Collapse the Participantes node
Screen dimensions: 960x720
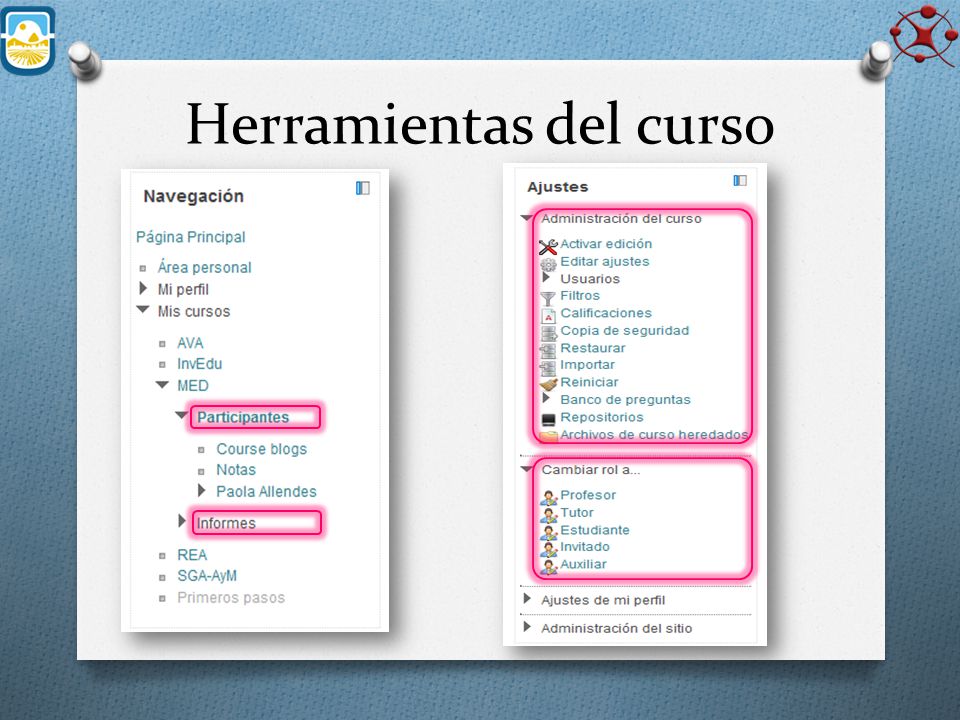click(181, 415)
